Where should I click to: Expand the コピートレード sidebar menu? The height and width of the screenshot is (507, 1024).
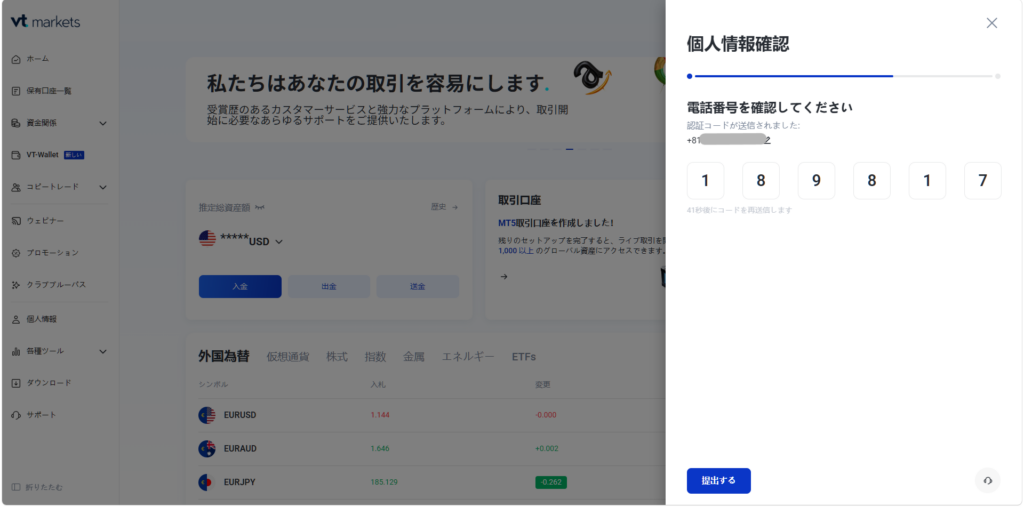click(103, 188)
